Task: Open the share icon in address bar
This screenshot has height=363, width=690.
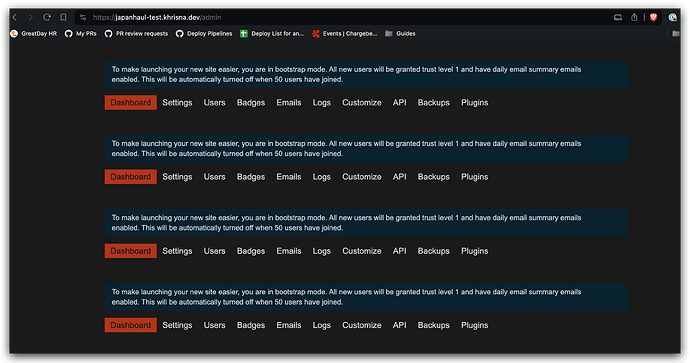Action: (634, 17)
